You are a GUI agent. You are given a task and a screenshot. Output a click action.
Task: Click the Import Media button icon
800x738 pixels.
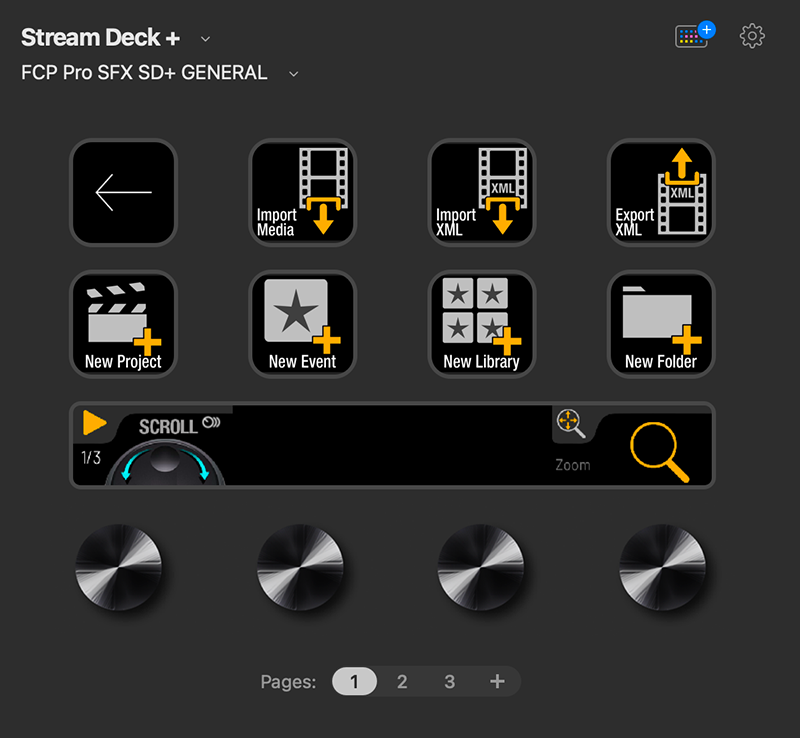pyautogui.click(x=302, y=192)
